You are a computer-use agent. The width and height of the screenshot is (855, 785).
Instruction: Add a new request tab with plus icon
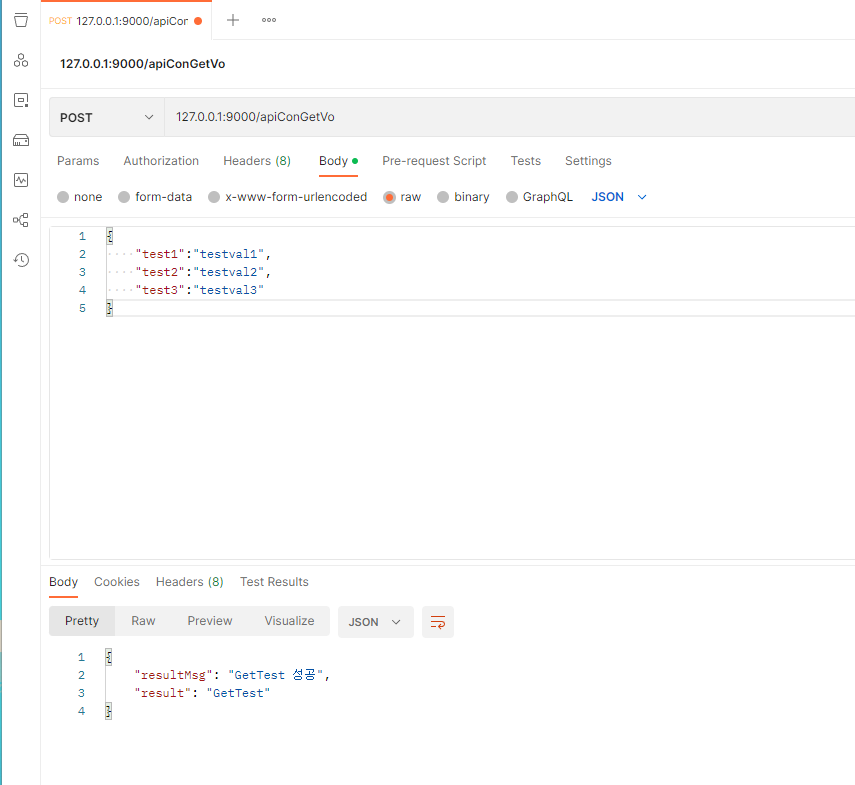click(233, 20)
